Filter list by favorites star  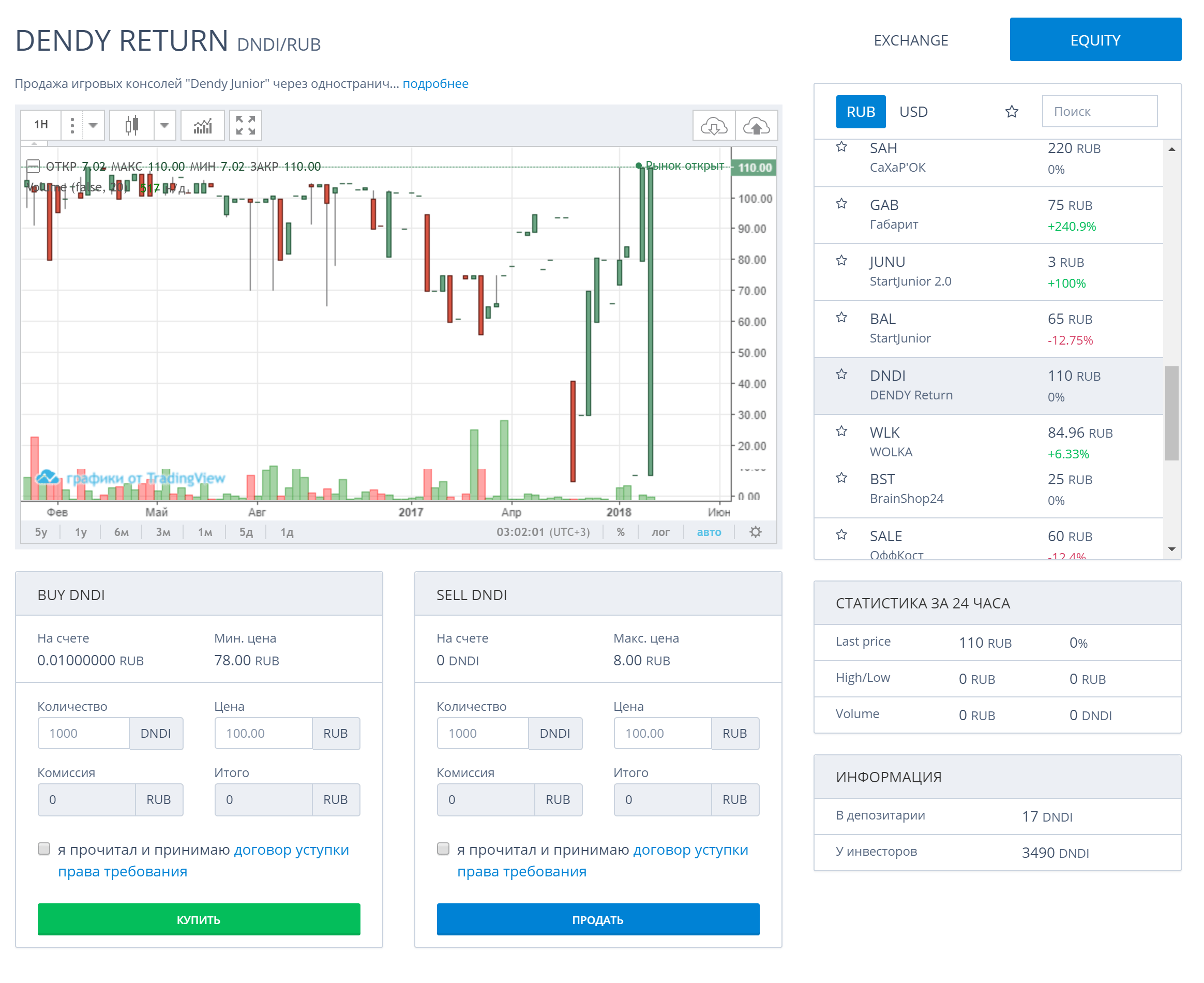point(1013,112)
